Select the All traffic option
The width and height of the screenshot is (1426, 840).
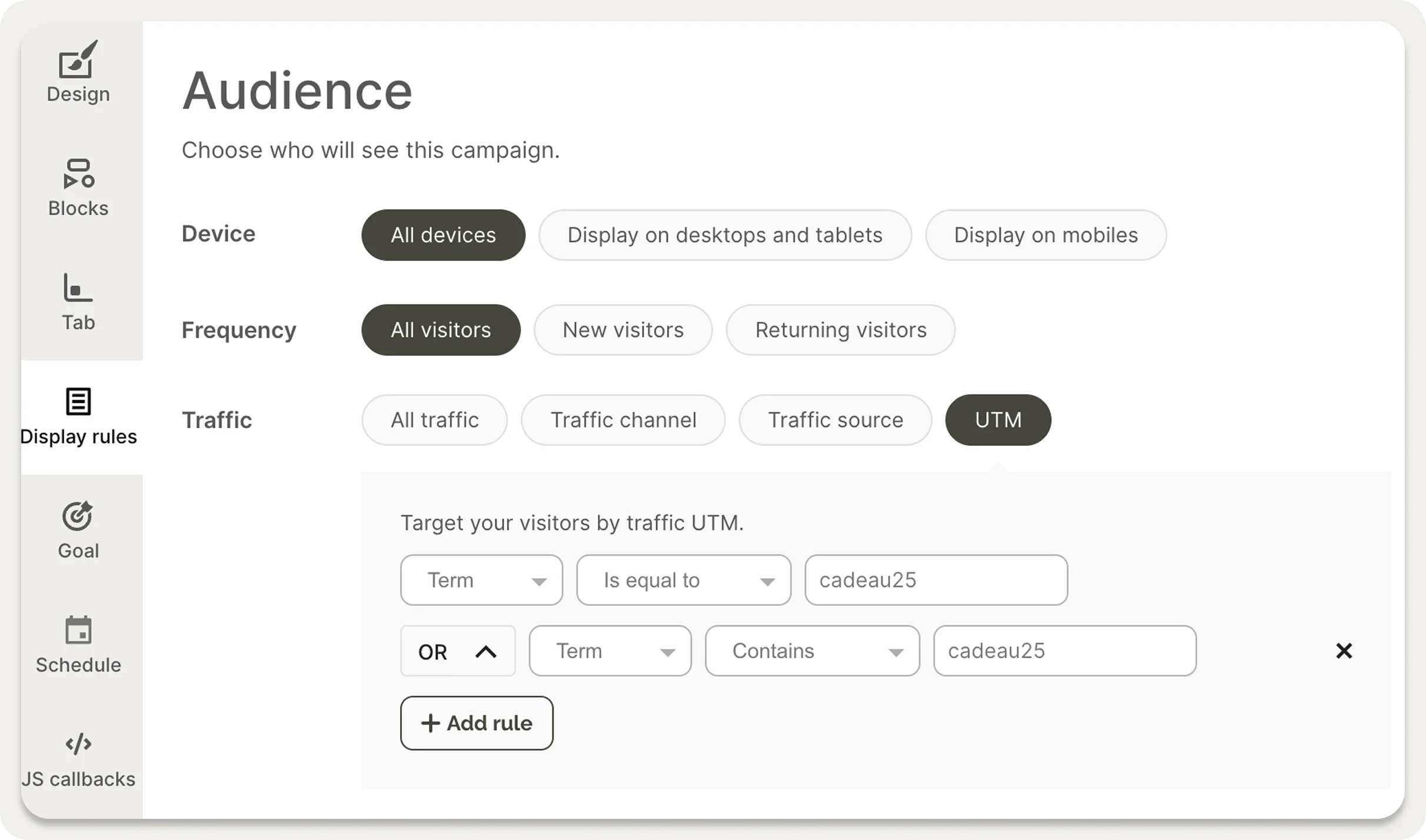click(434, 419)
